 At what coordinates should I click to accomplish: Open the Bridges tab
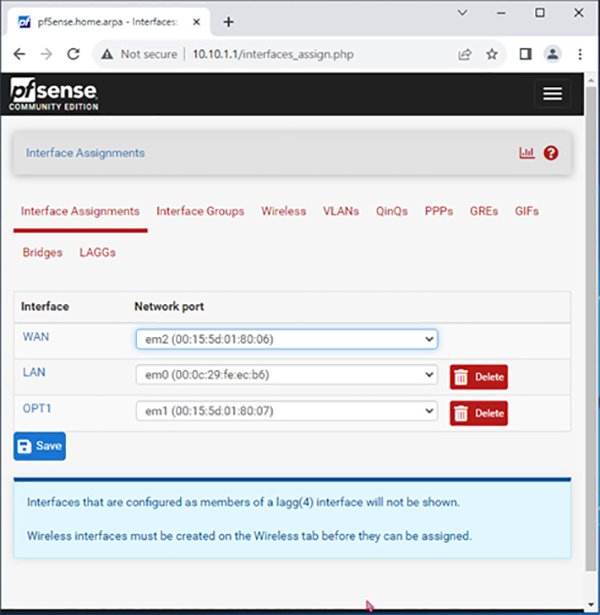(x=42, y=253)
